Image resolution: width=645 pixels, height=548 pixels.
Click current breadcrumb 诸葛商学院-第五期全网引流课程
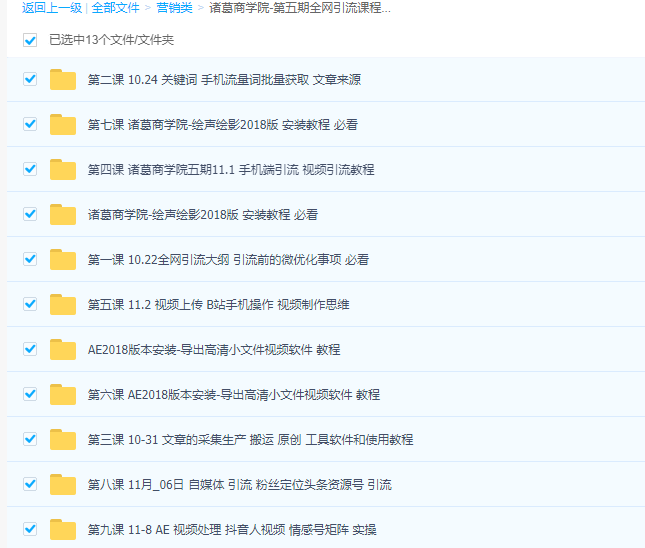click(x=300, y=8)
